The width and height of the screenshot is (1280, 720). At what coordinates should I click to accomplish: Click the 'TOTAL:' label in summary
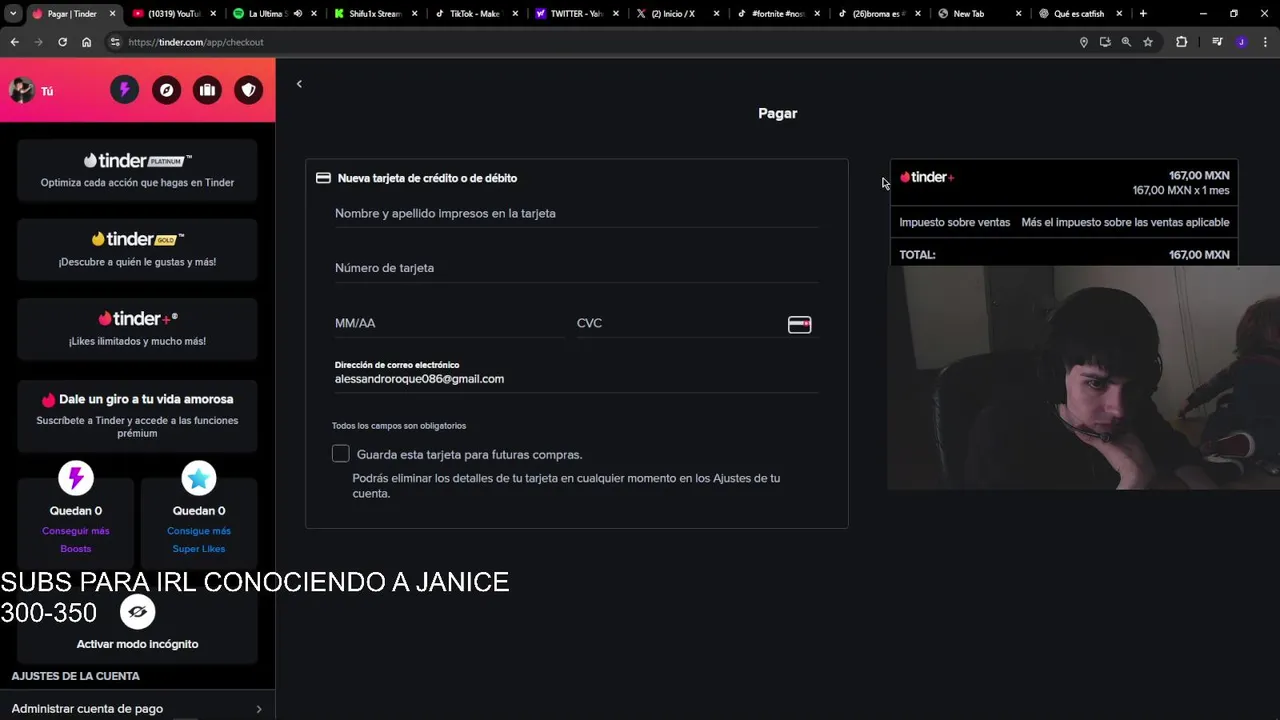(x=917, y=255)
